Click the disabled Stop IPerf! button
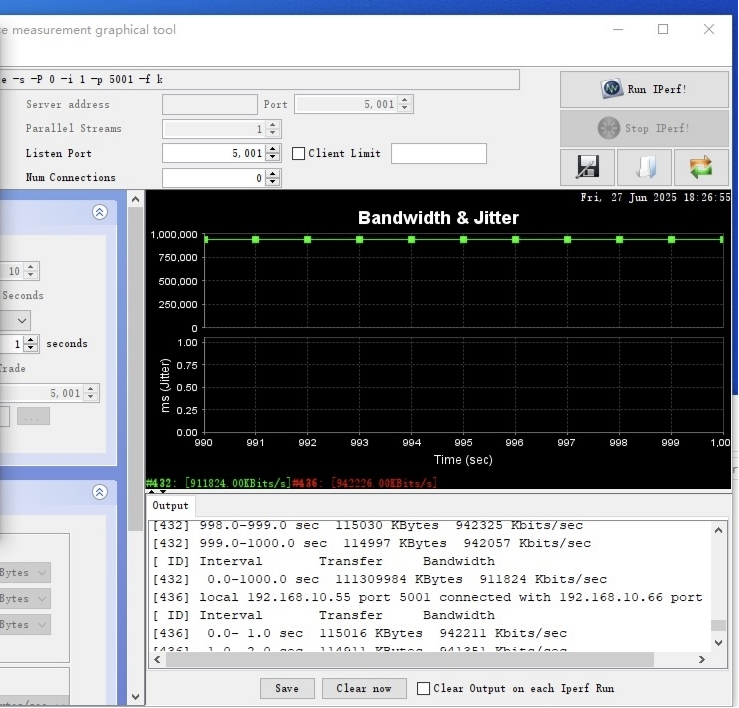The height and width of the screenshot is (708, 739). click(x=644, y=128)
